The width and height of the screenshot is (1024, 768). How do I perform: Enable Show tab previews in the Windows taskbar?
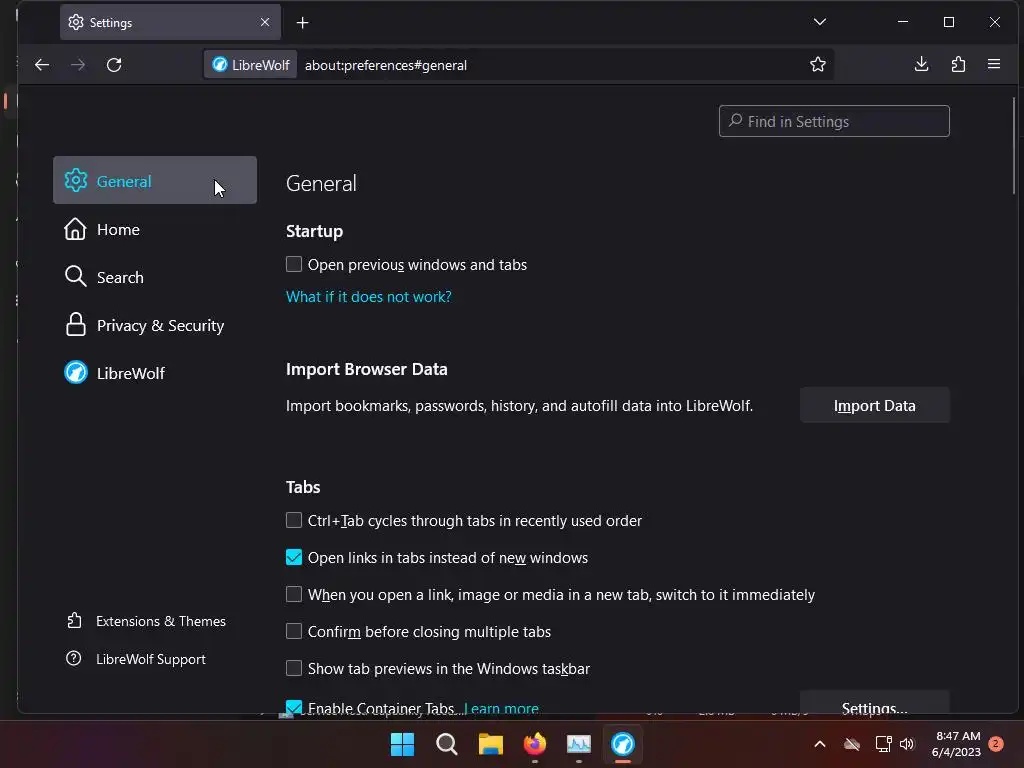pyautogui.click(x=294, y=669)
